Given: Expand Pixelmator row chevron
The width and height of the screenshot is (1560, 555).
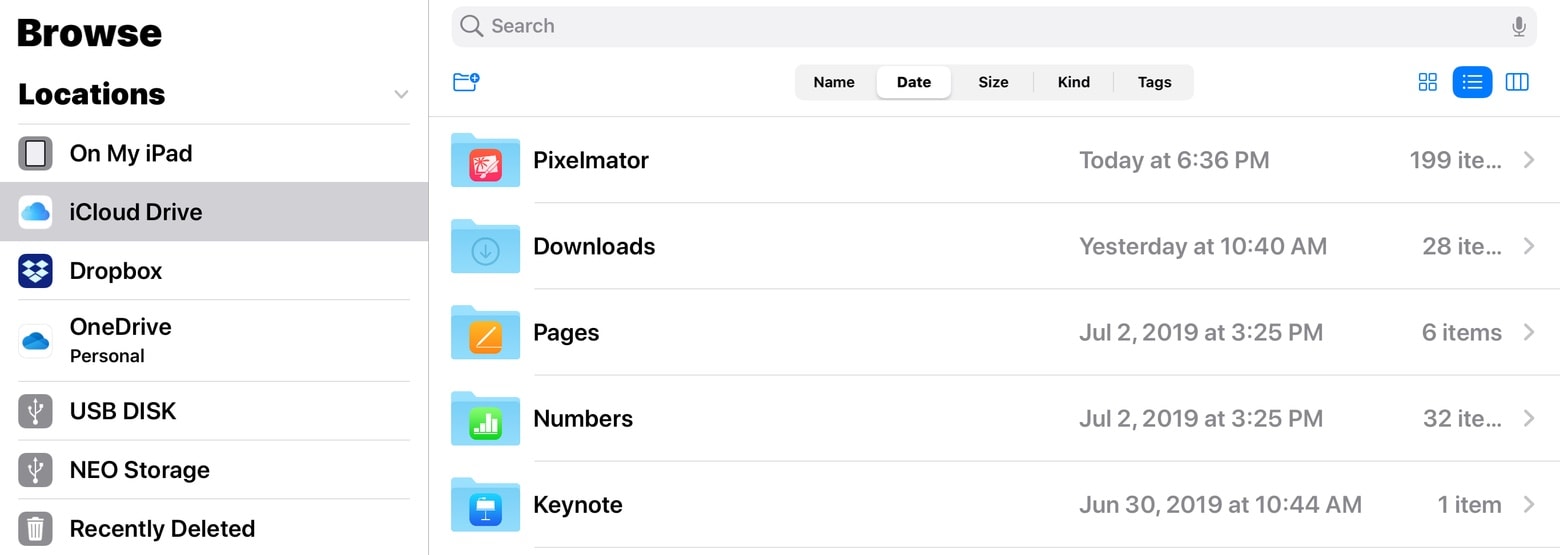Looking at the screenshot, I should click(x=1528, y=160).
